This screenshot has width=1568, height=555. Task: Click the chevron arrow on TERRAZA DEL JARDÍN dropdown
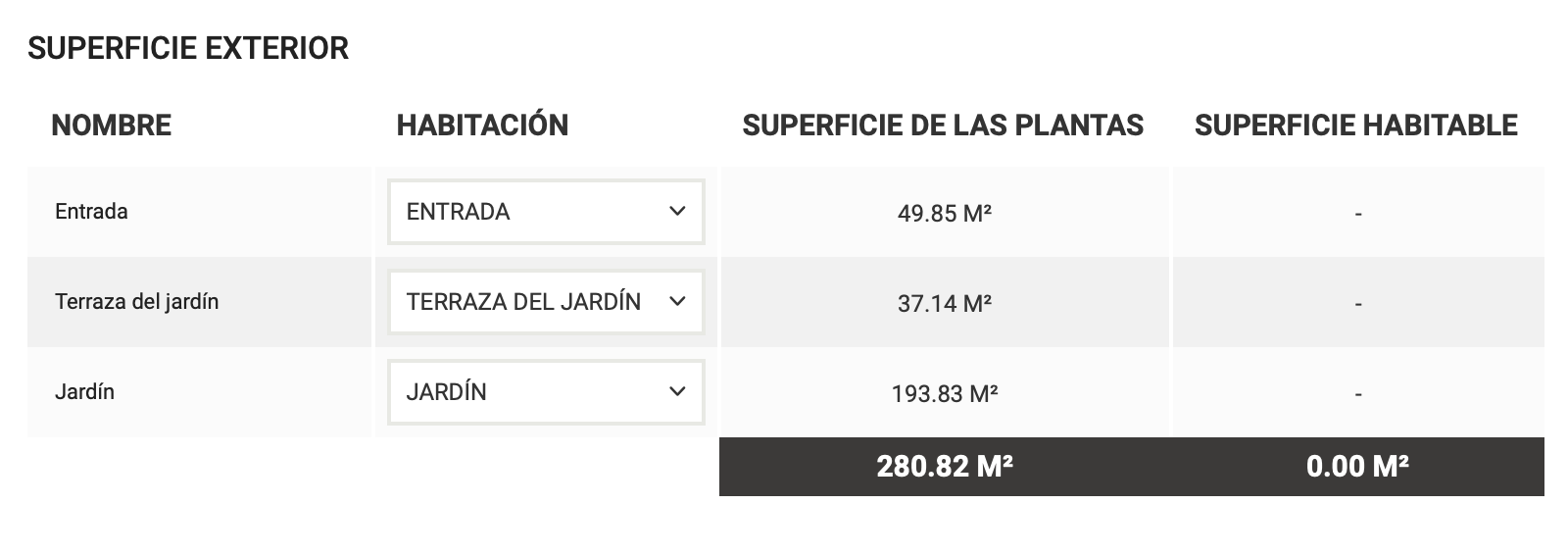pyautogui.click(x=677, y=302)
